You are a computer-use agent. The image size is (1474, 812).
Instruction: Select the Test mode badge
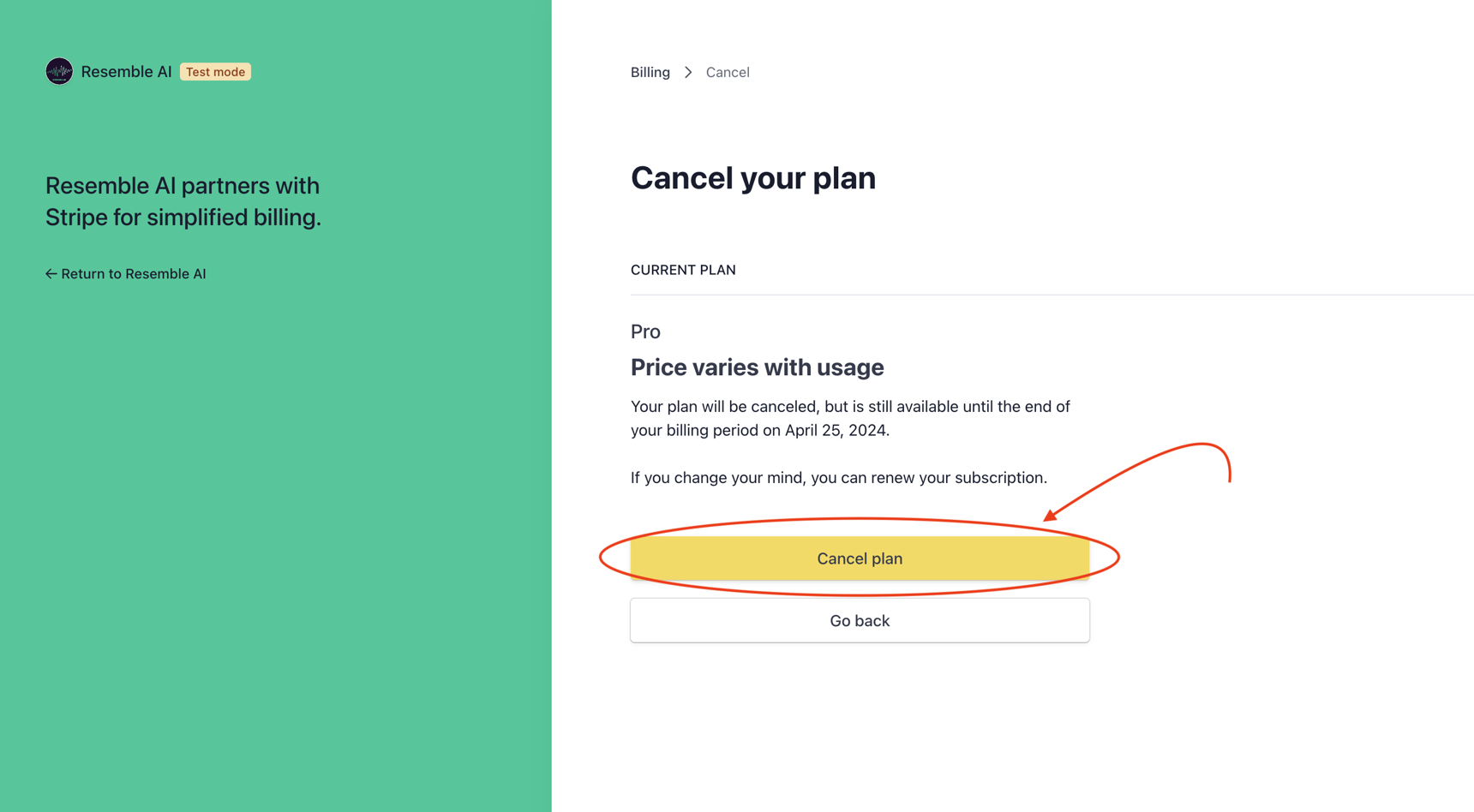tap(215, 71)
